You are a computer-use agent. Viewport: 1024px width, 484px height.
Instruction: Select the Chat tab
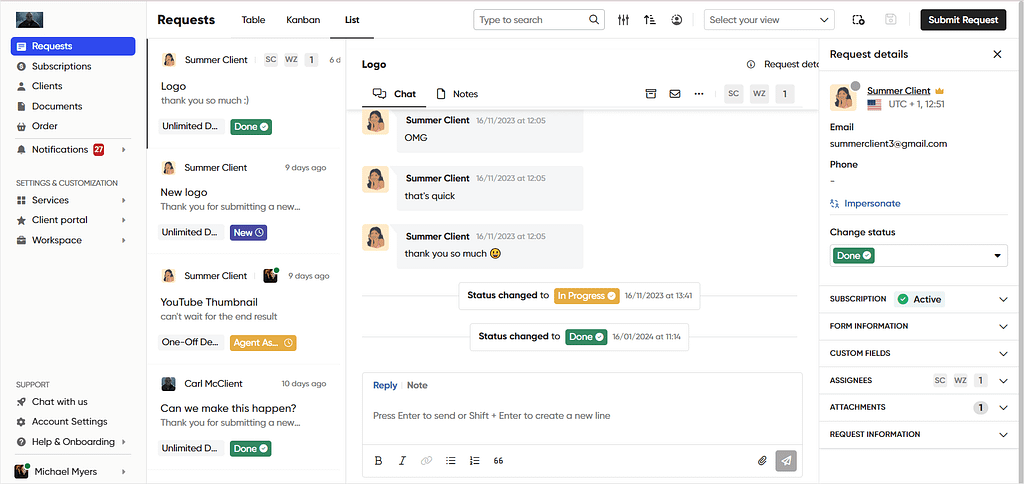pyautogui.click(x=394, y=93)
